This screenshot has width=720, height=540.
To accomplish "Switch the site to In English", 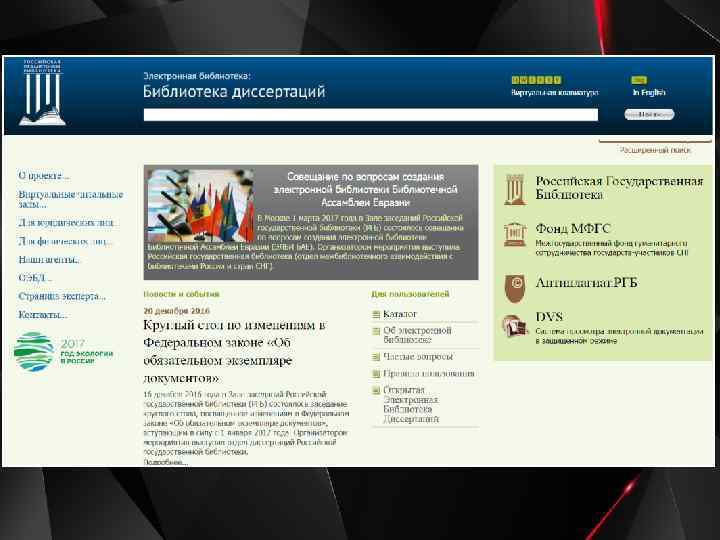I will tap(649, 92).
